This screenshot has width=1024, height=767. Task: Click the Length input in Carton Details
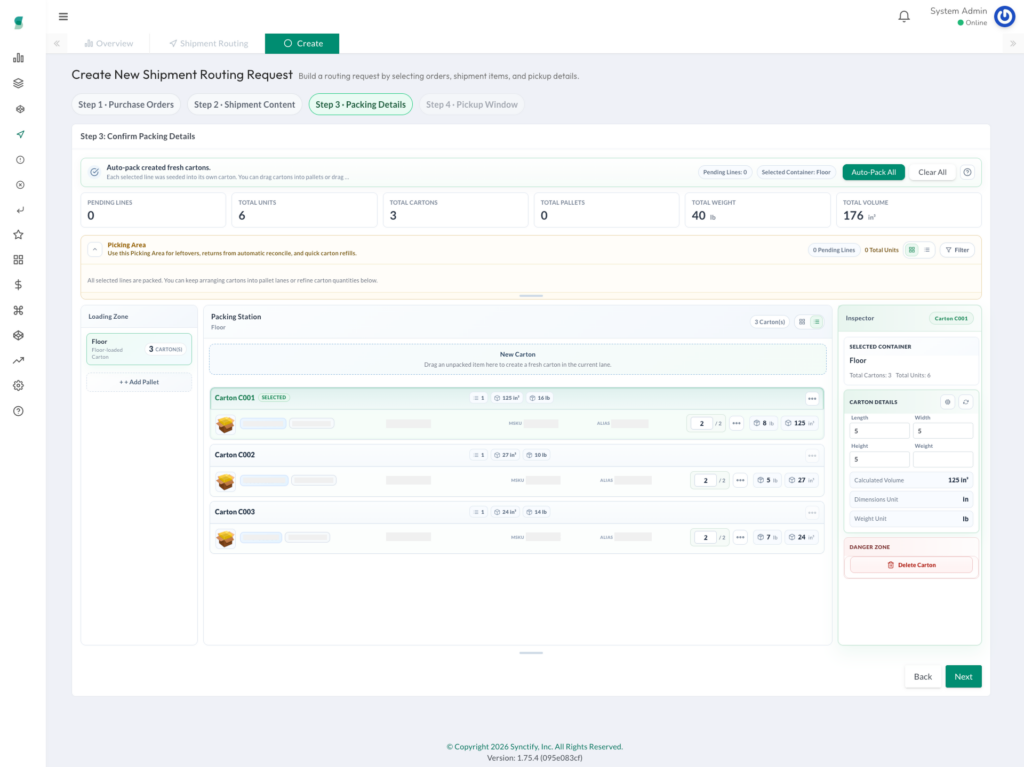click(879, 431)
